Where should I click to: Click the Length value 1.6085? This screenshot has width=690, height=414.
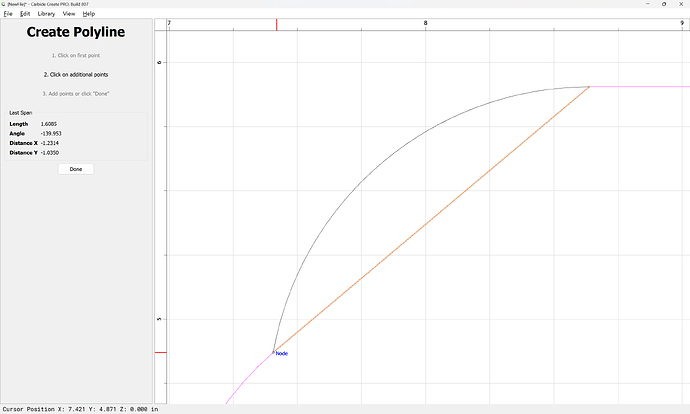[49, 124]
